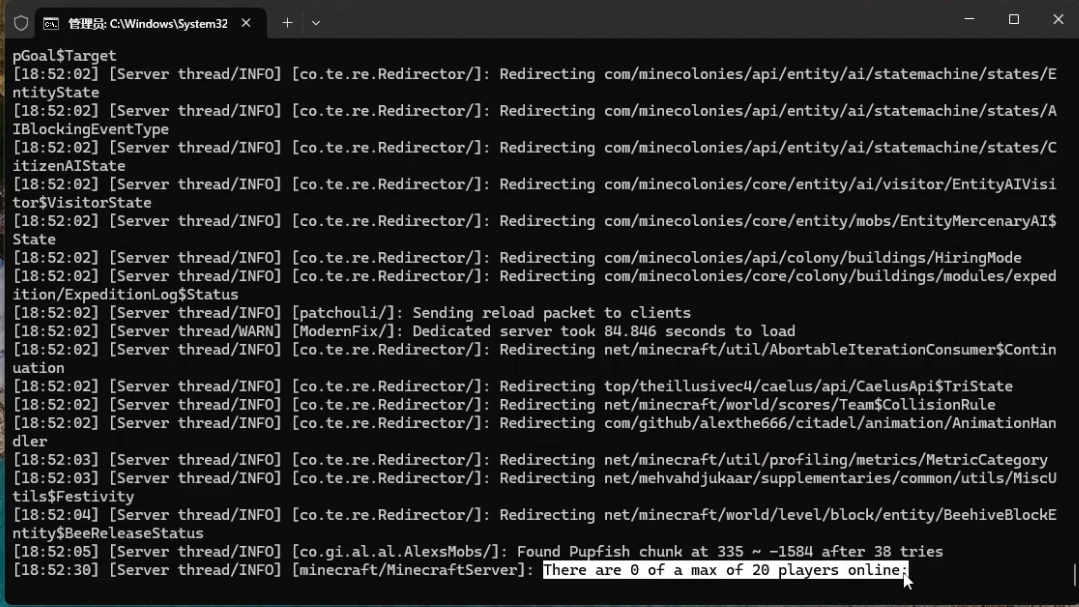Click the [minecraft/MinecraftServer] logger tag
The width and height of the screenshot is (1079, 607).
point(412,570)
